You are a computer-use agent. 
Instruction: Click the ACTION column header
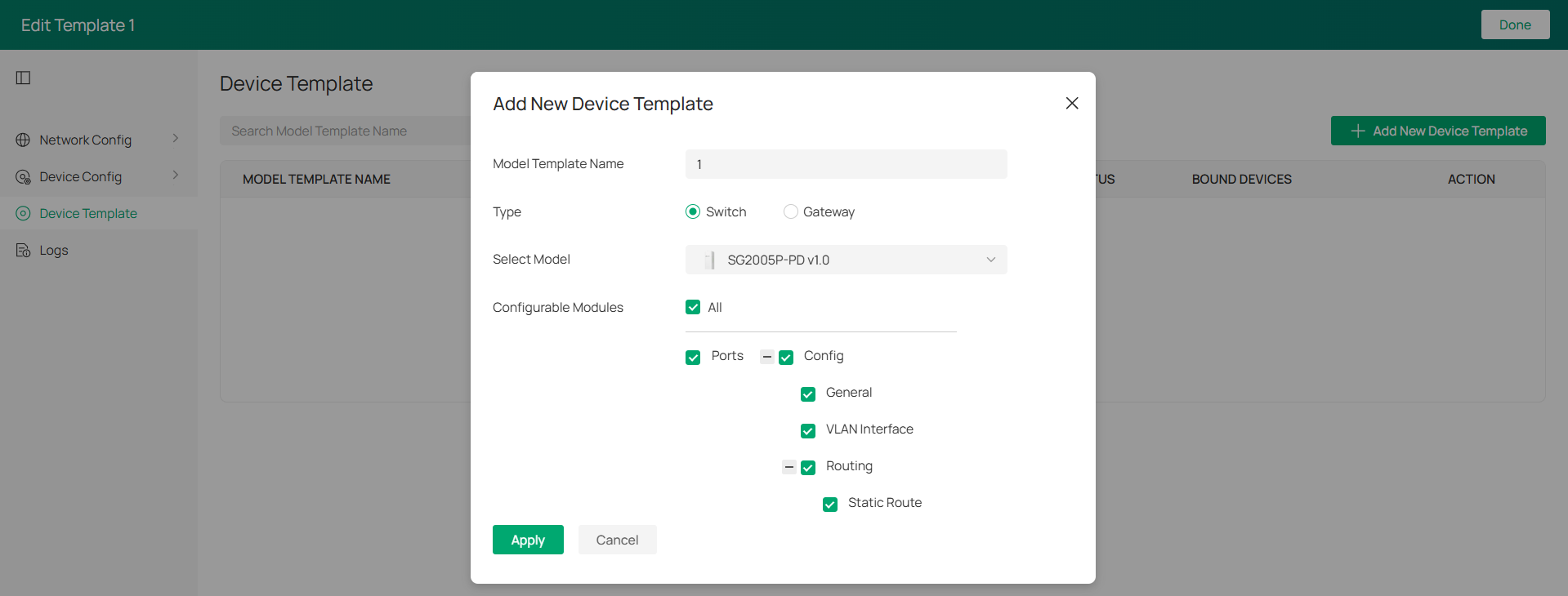[1471, 179]
